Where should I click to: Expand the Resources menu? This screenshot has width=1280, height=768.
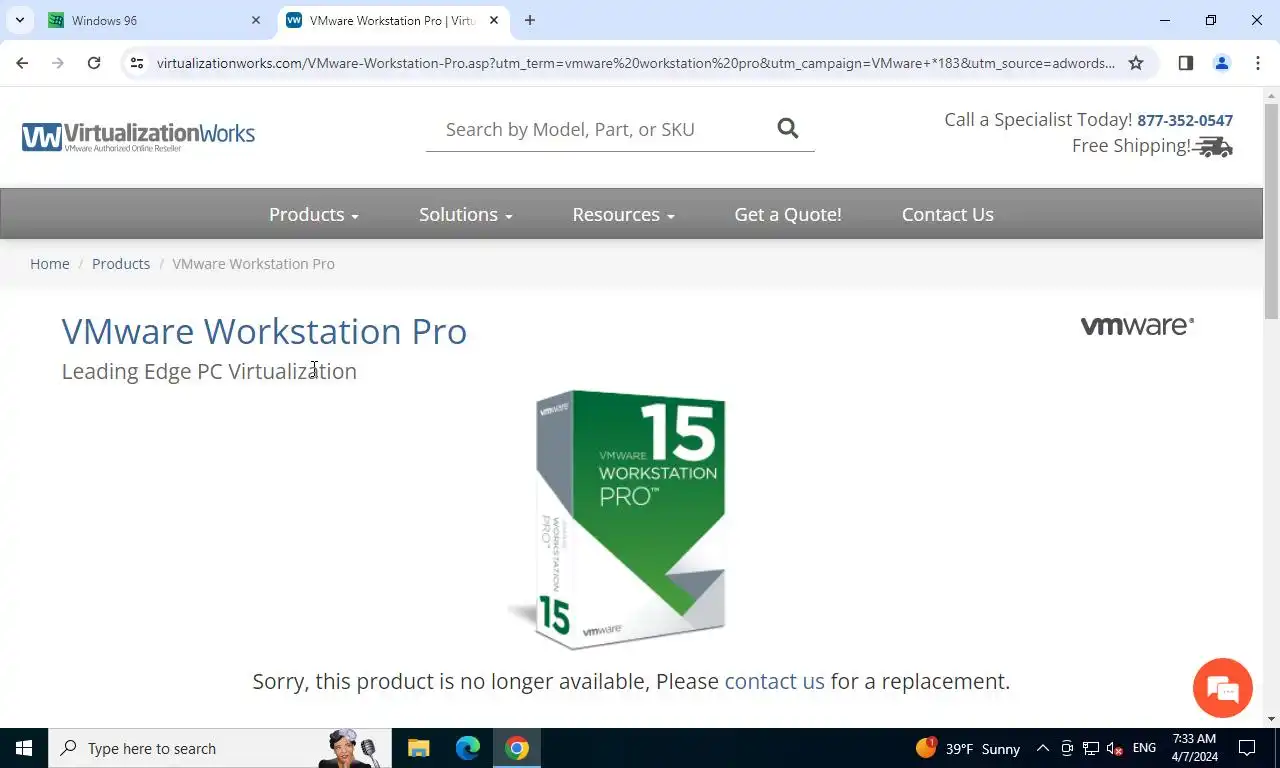[623, 214]
